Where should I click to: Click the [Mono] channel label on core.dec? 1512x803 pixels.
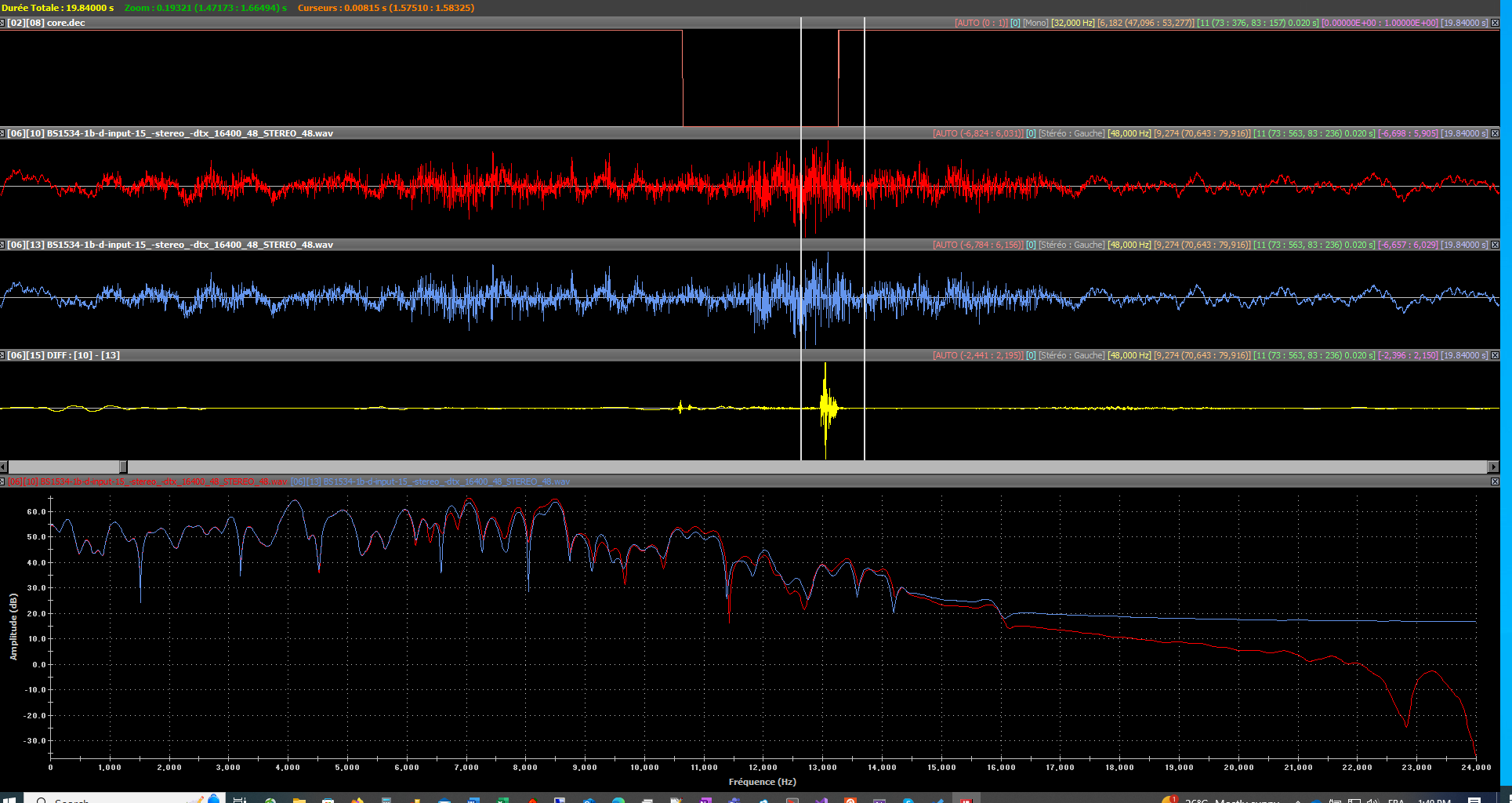pos(1035,23)
